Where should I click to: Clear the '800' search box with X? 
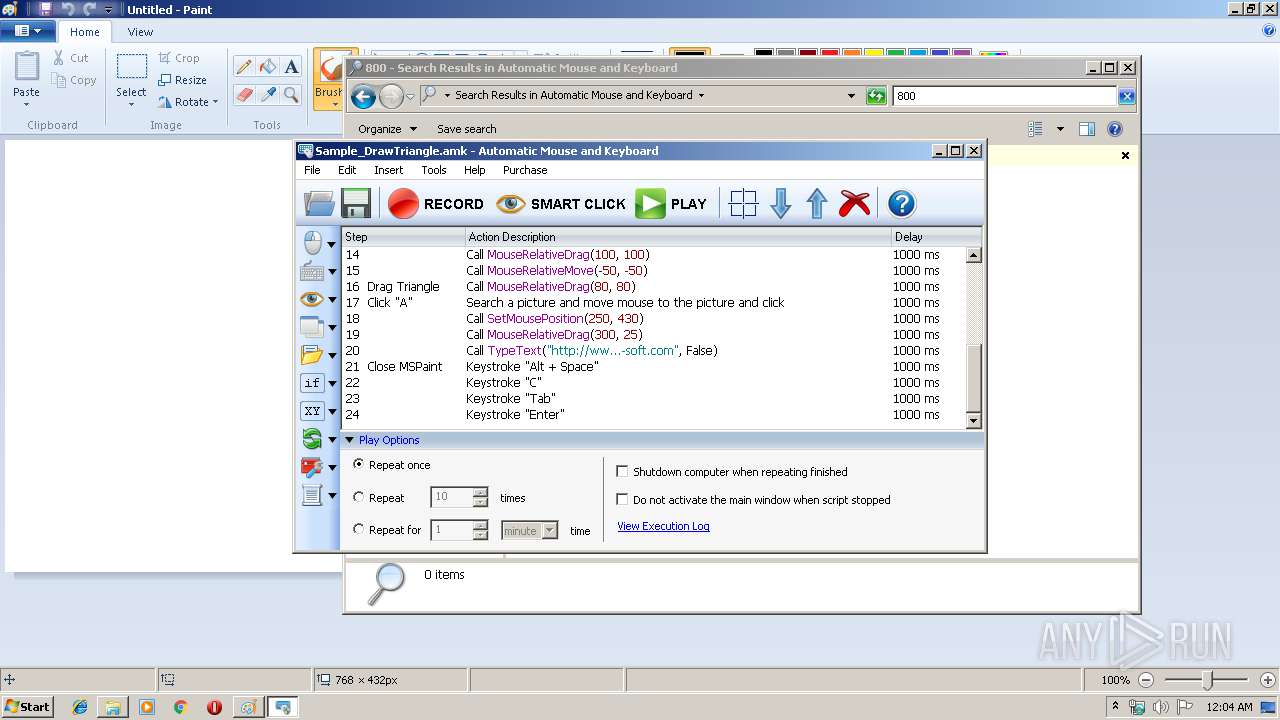point(1127,96)
